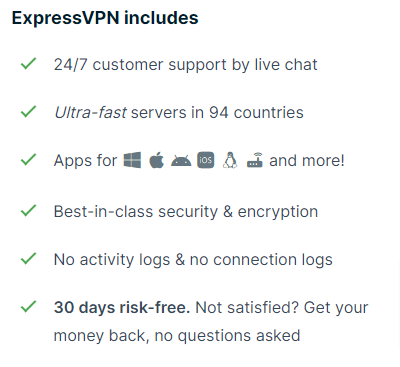Click the Windows logo icon
This screenshot has width=400, height=367.
132,160
